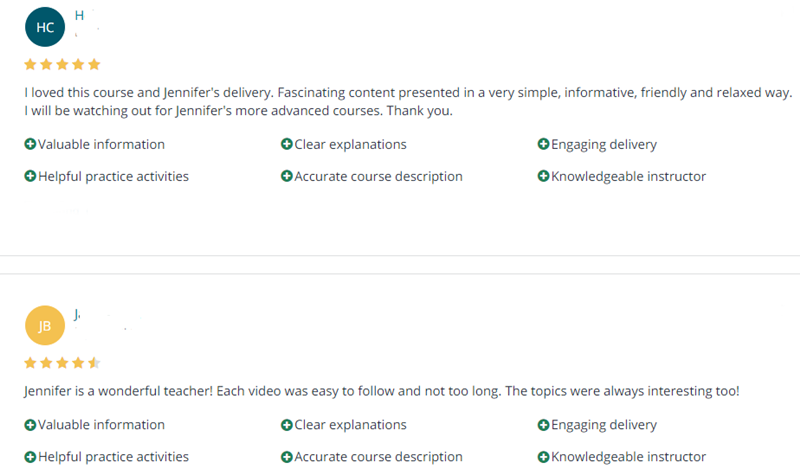The width and height of the screenshot is (800, 475).
Task: Select JB's Accurate course description tag
Action: [x=372, y=457]
